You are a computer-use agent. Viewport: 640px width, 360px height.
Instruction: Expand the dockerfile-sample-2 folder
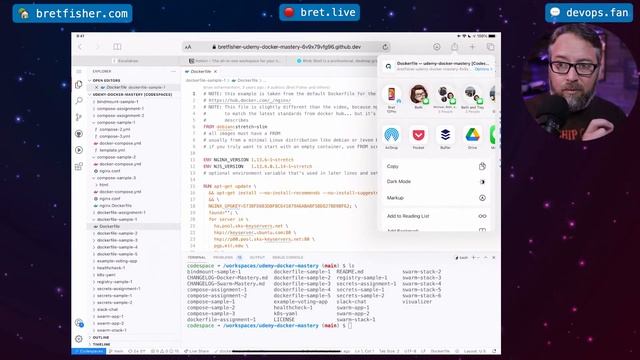117,233
